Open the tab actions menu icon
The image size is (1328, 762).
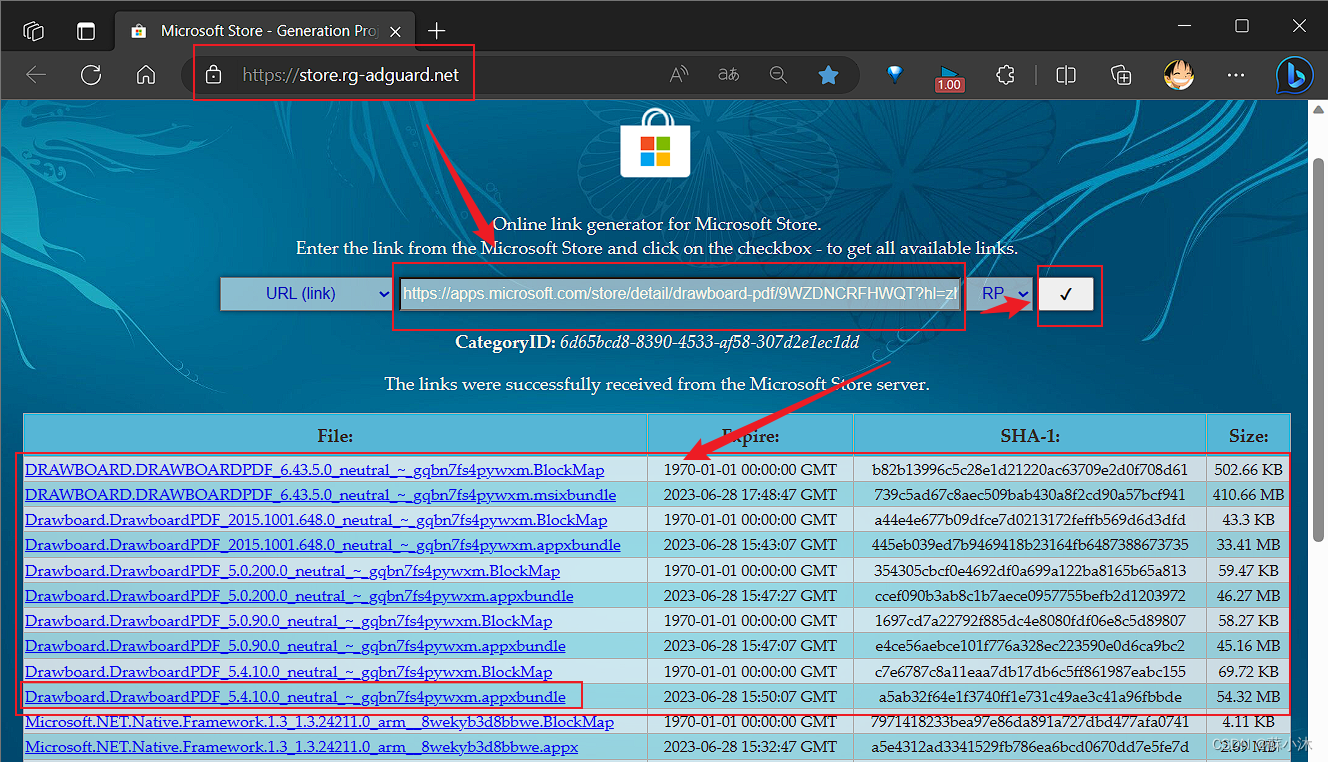(x=86, y=31)
